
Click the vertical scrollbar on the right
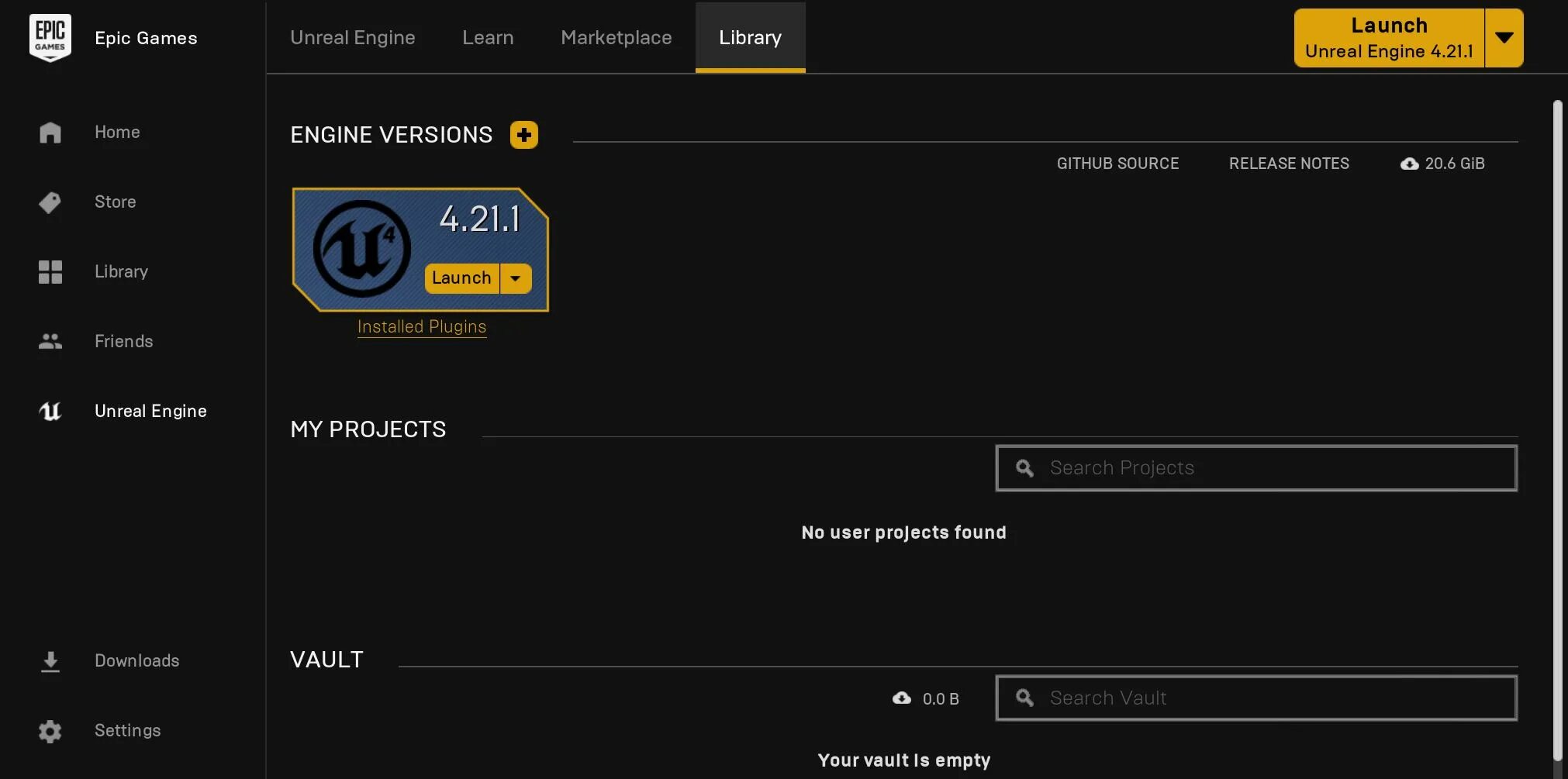click(x=1558, y=430)
